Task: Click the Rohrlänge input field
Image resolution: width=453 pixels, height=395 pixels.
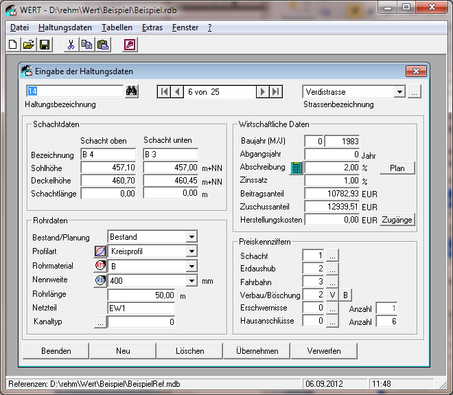Action: coord(141,295)
